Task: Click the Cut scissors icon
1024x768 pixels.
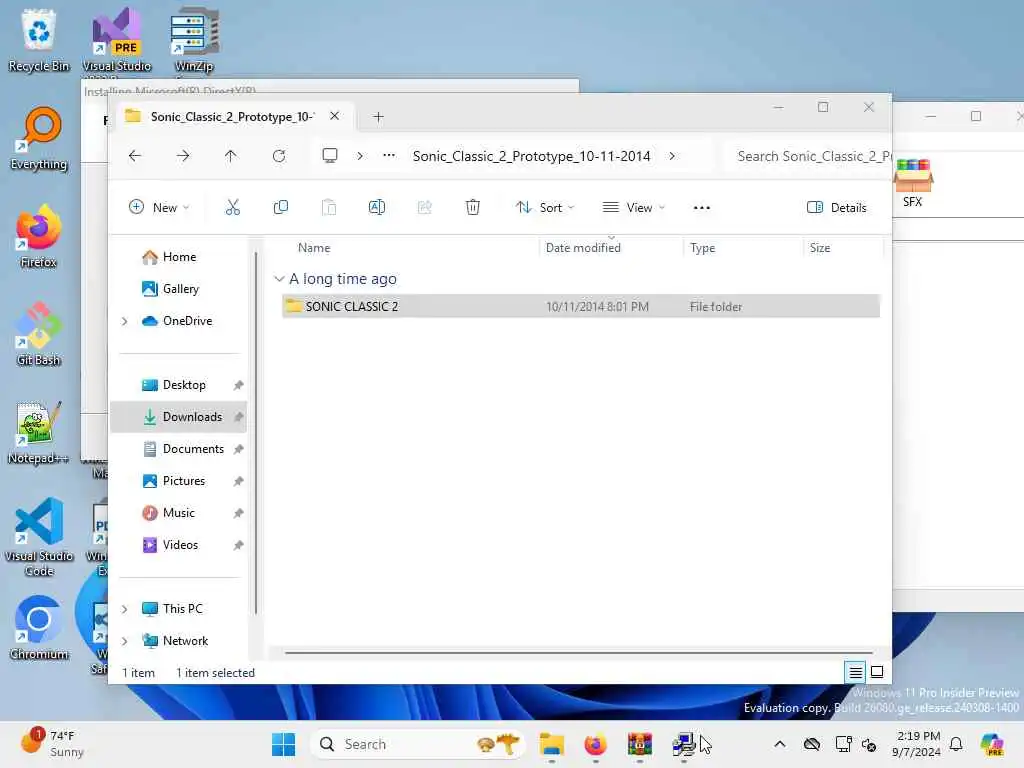Action: [232, 208]
